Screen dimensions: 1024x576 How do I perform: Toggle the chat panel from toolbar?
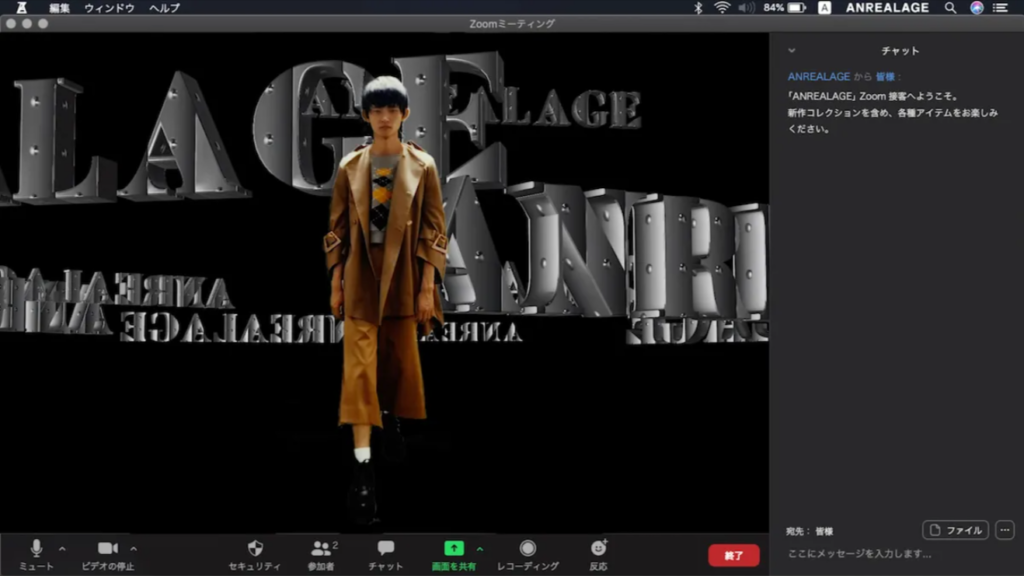point(385,555)
